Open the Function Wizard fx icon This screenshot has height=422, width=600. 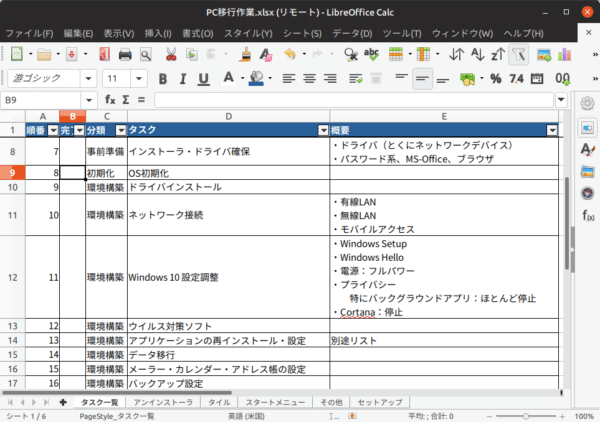(x=111, y=100)
